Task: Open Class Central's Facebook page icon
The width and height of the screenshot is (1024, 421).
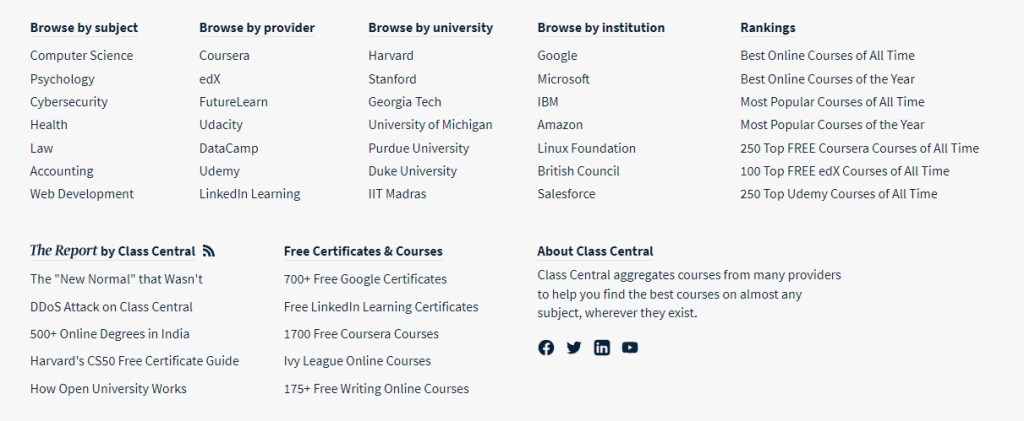Action: click(546, 348)
